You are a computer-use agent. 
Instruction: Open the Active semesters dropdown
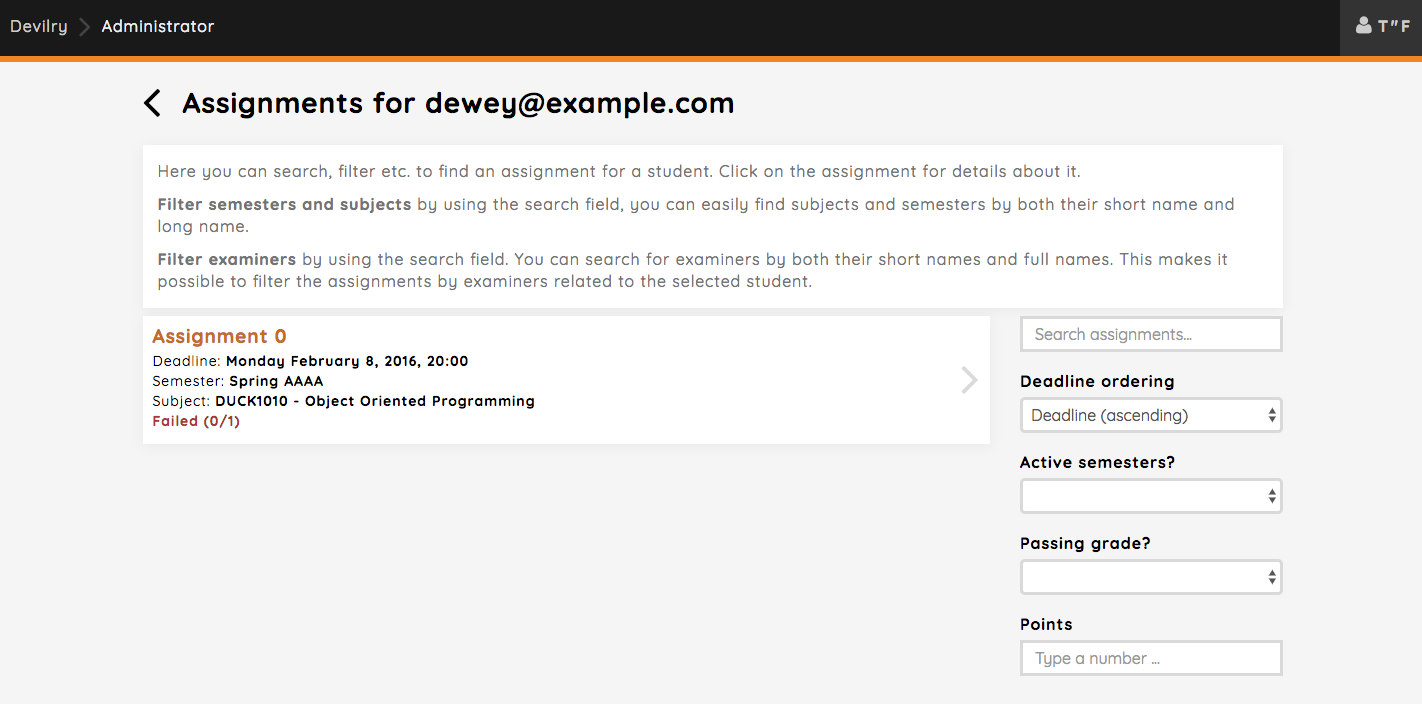1151,496
